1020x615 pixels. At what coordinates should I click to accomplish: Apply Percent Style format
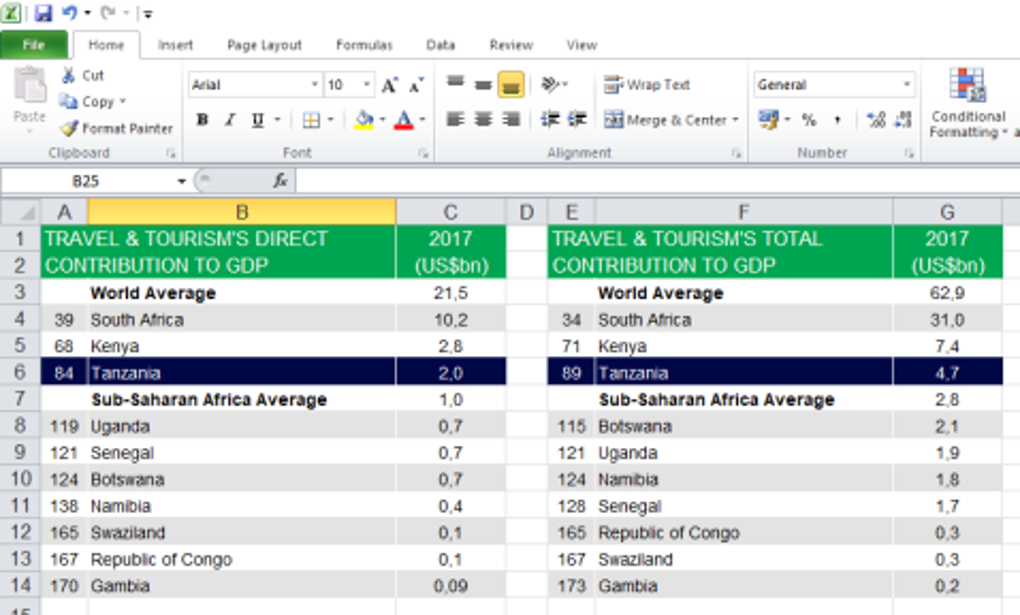tap(809, 120)
